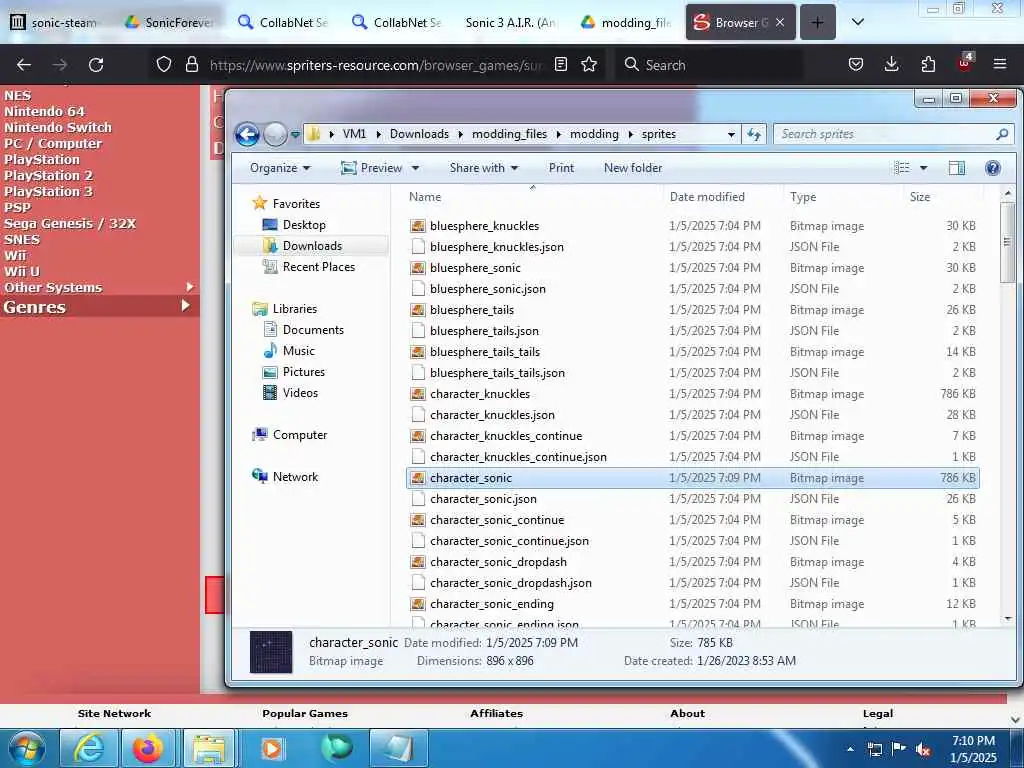Open Nintendo Switch category link
This screenshot has height=768, width=1024.
click(57, 127)
